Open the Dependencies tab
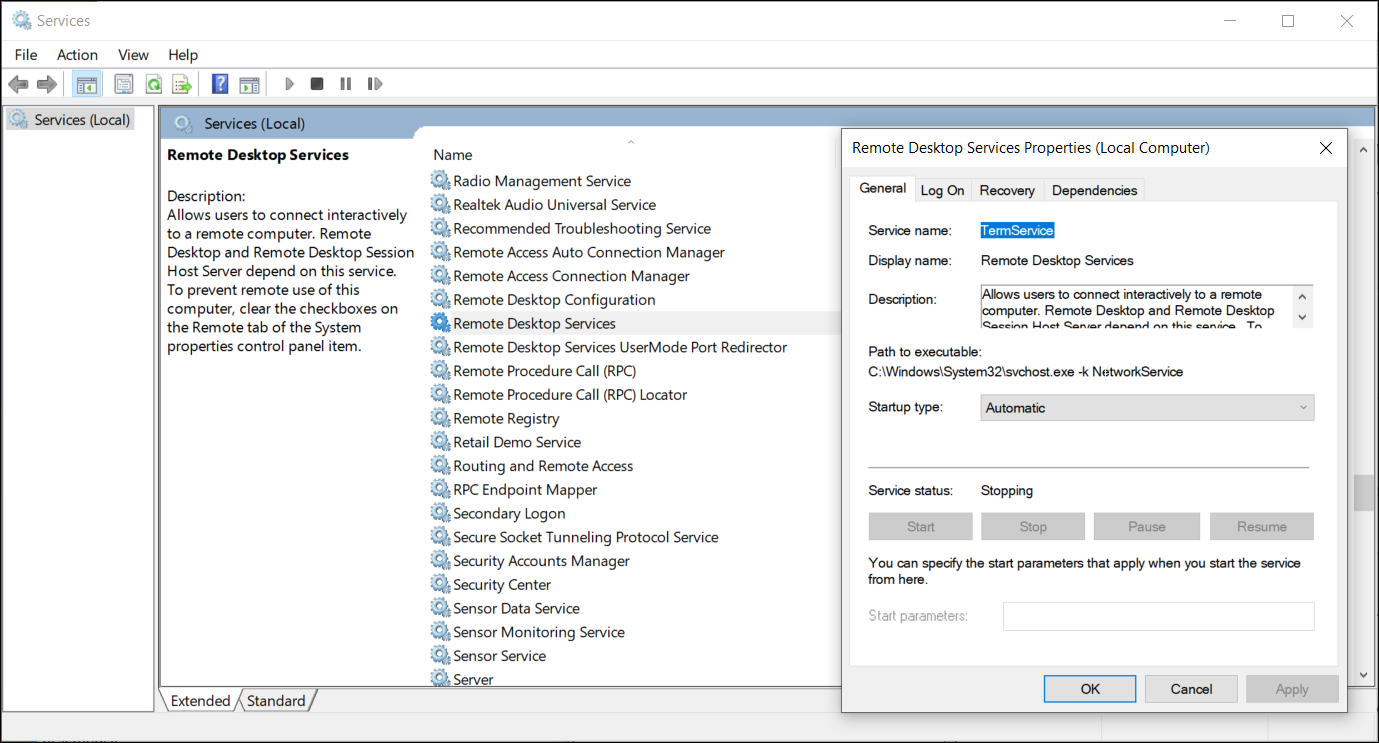This screenshot has width=1379, height=743. [x=1094, y=189]
